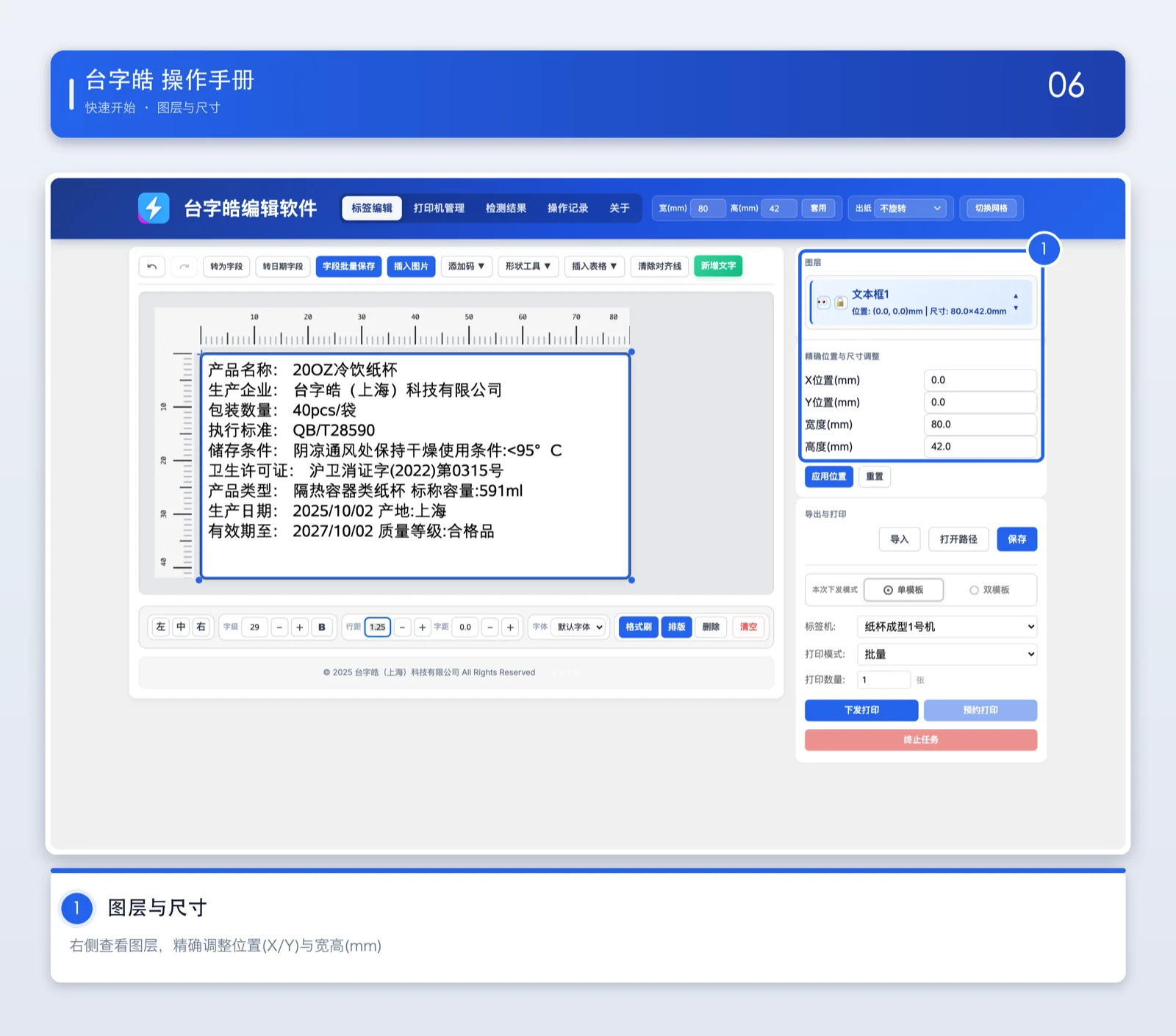Screen dimensions: 1176x1036
Task: Click 转日期字段 button
Action: [x=283, y=266]
